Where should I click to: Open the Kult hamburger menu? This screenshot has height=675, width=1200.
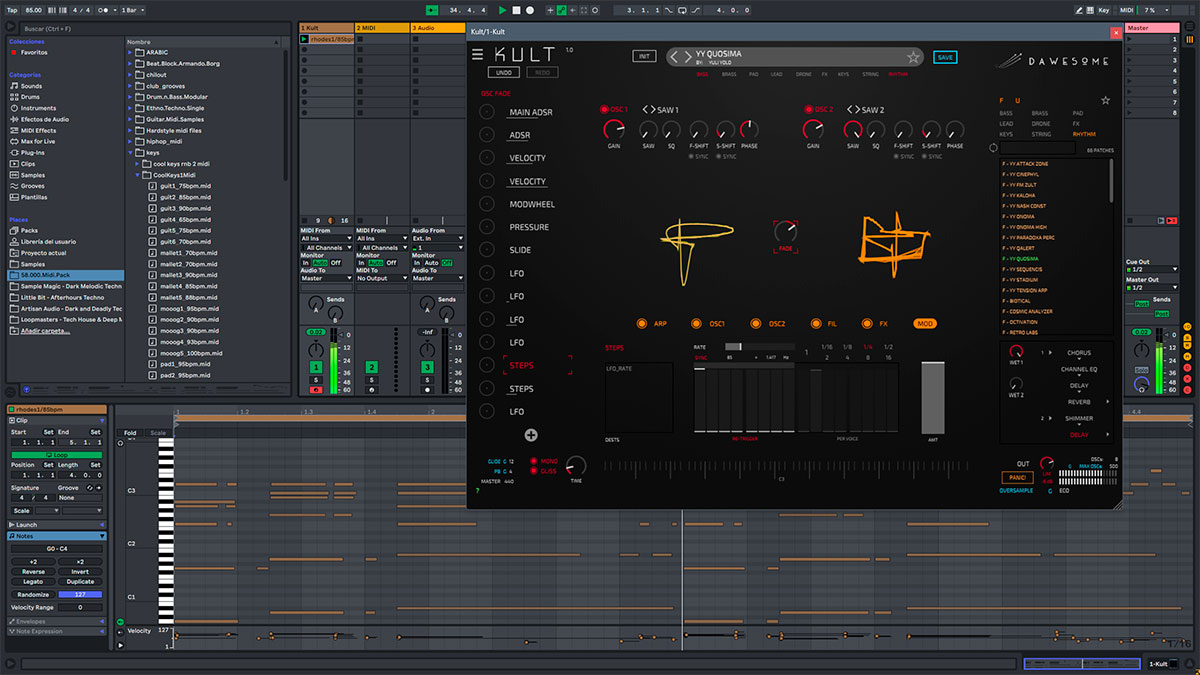coord(477,55)
